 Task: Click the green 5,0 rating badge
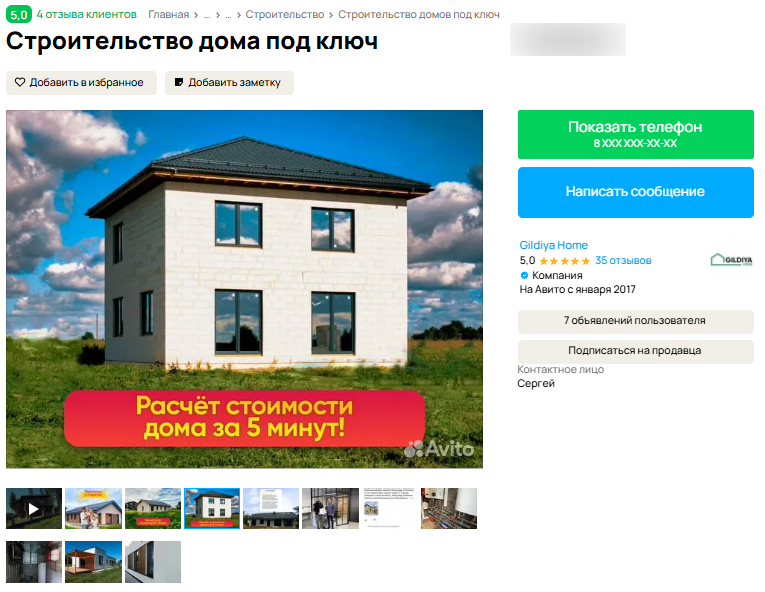19,15
